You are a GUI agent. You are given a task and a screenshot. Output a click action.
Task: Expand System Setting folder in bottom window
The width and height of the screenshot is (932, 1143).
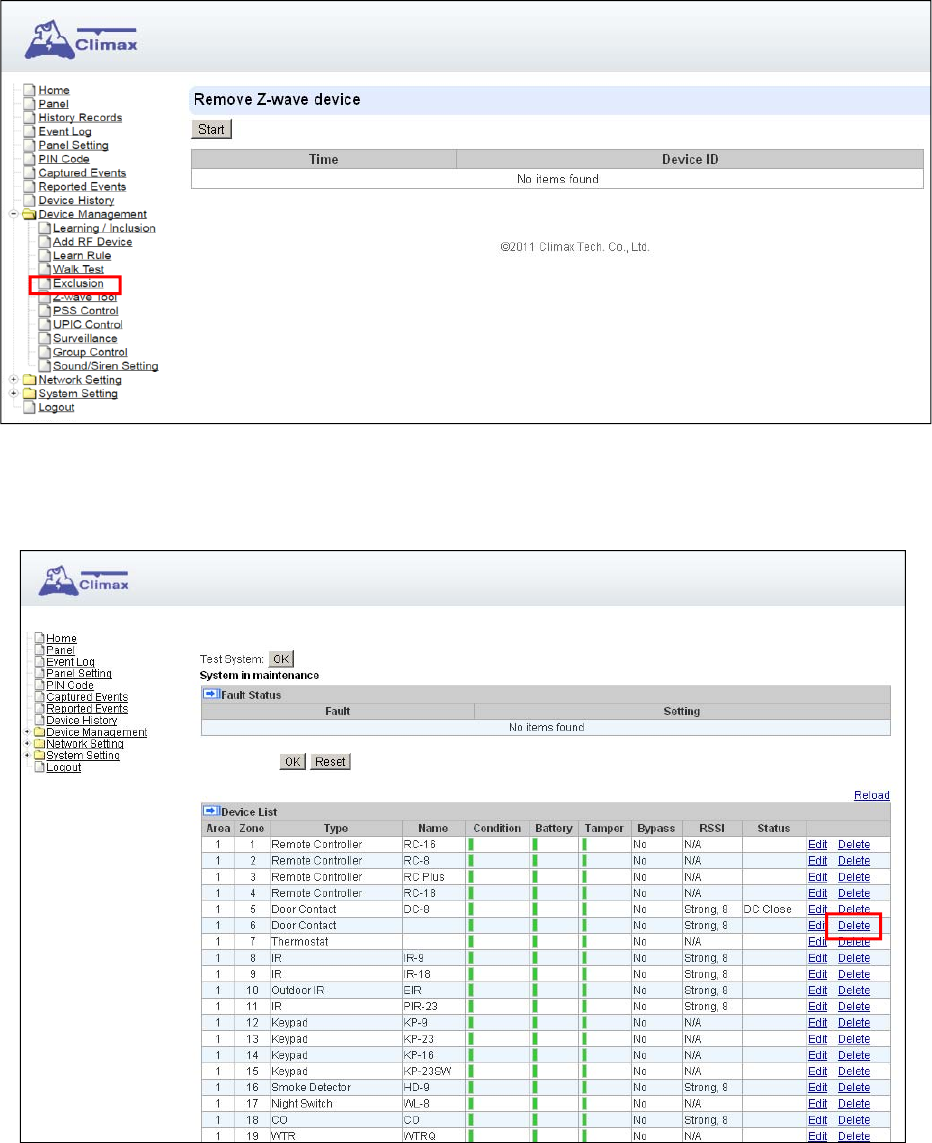pyautogui.click(x=28, y=755)
